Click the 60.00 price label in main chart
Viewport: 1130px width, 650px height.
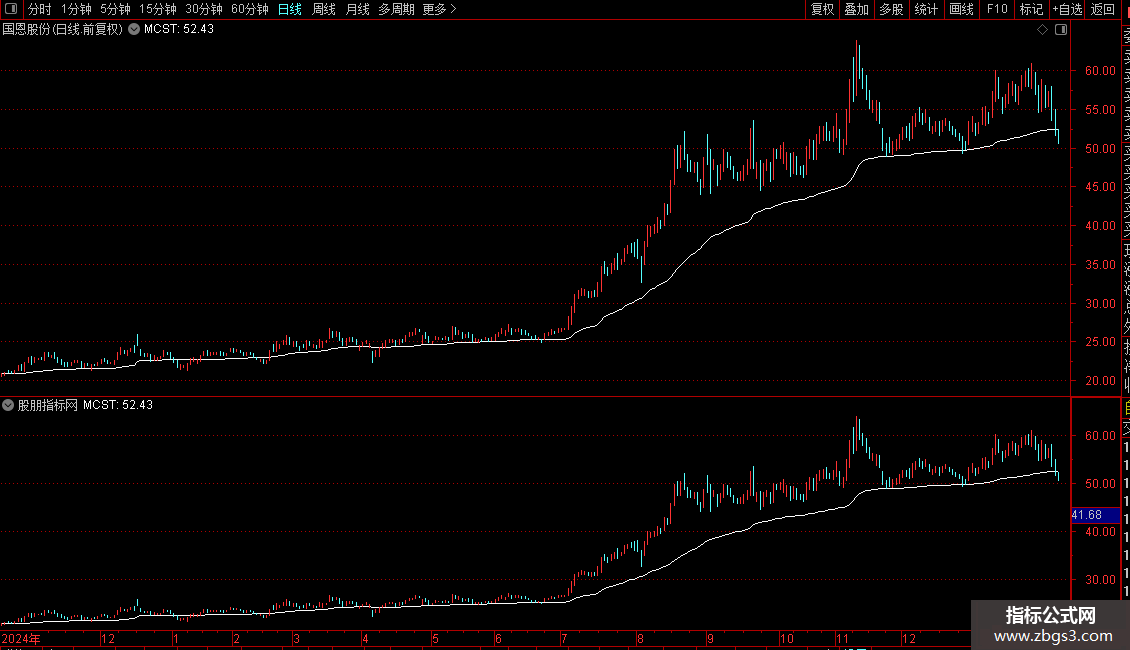tap(1100, 71)
